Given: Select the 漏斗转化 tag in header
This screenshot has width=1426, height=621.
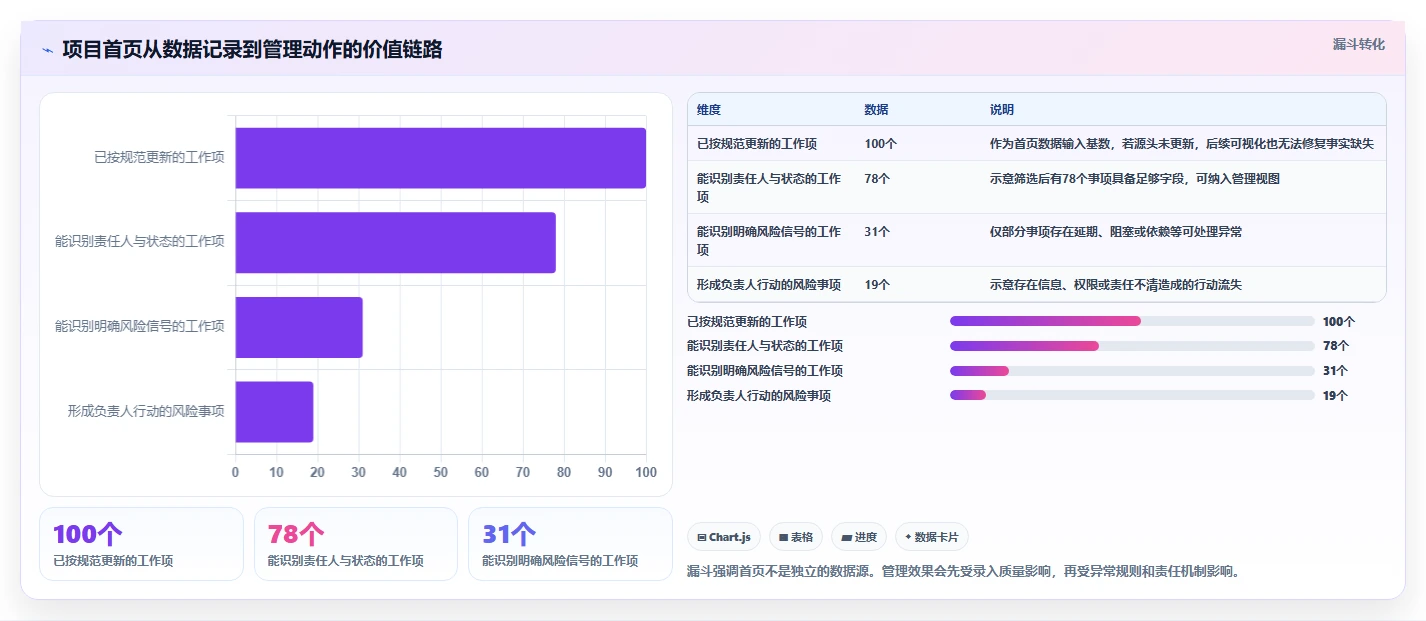Looking at the screenshot, I should (1359, 44).
